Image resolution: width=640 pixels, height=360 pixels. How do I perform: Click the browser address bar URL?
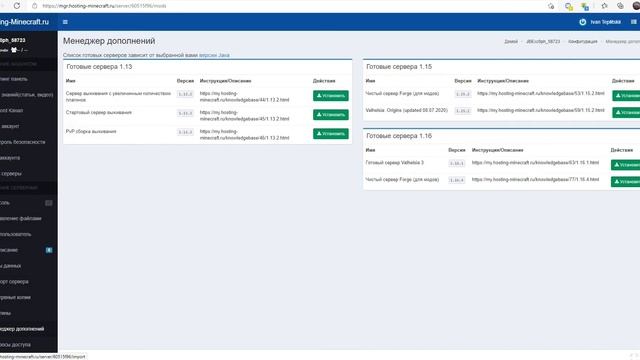point(104,6)
